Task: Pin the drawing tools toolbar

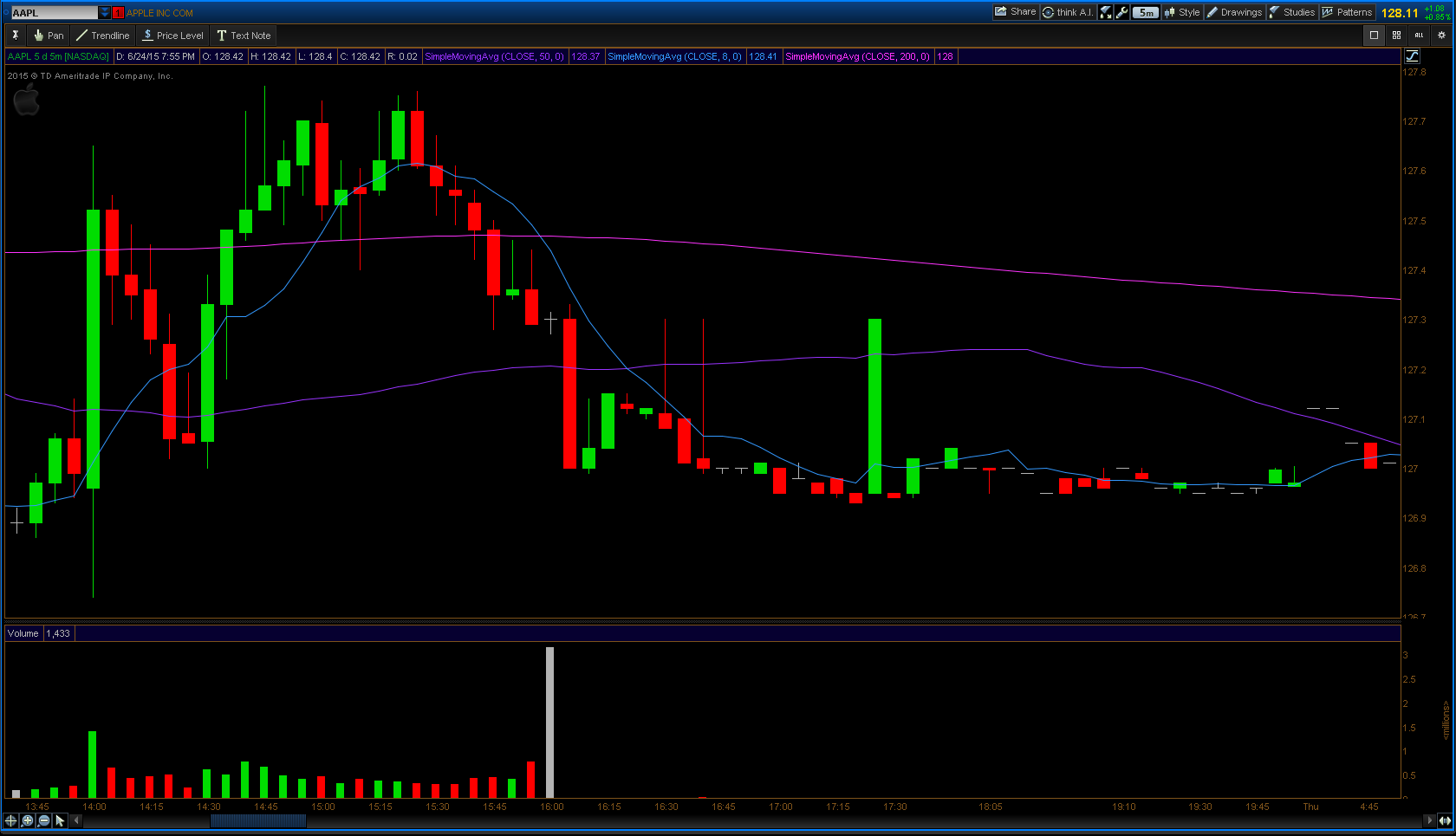Action: pos(15,36)
